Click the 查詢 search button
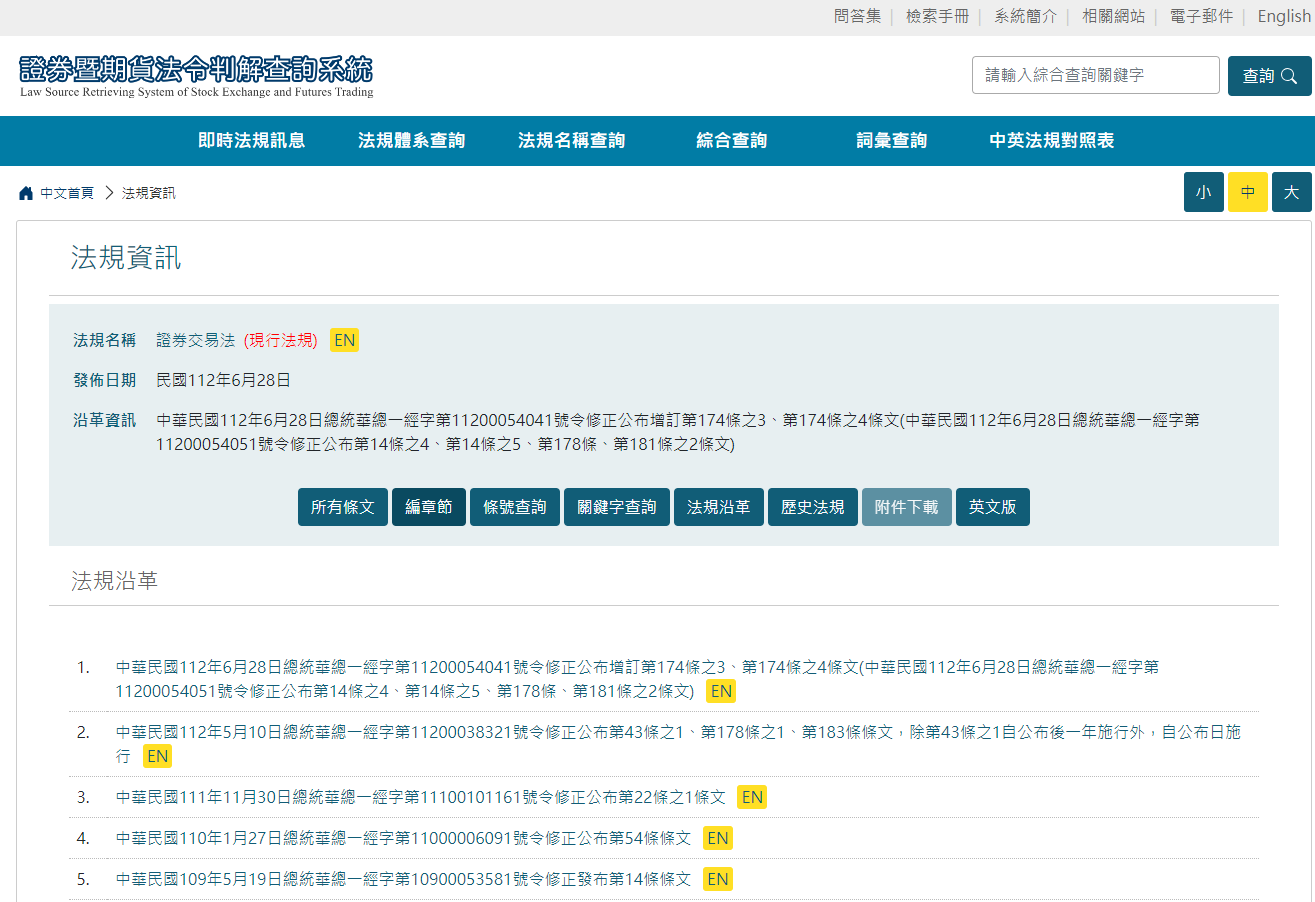1315x902 pixels. 1270,76
